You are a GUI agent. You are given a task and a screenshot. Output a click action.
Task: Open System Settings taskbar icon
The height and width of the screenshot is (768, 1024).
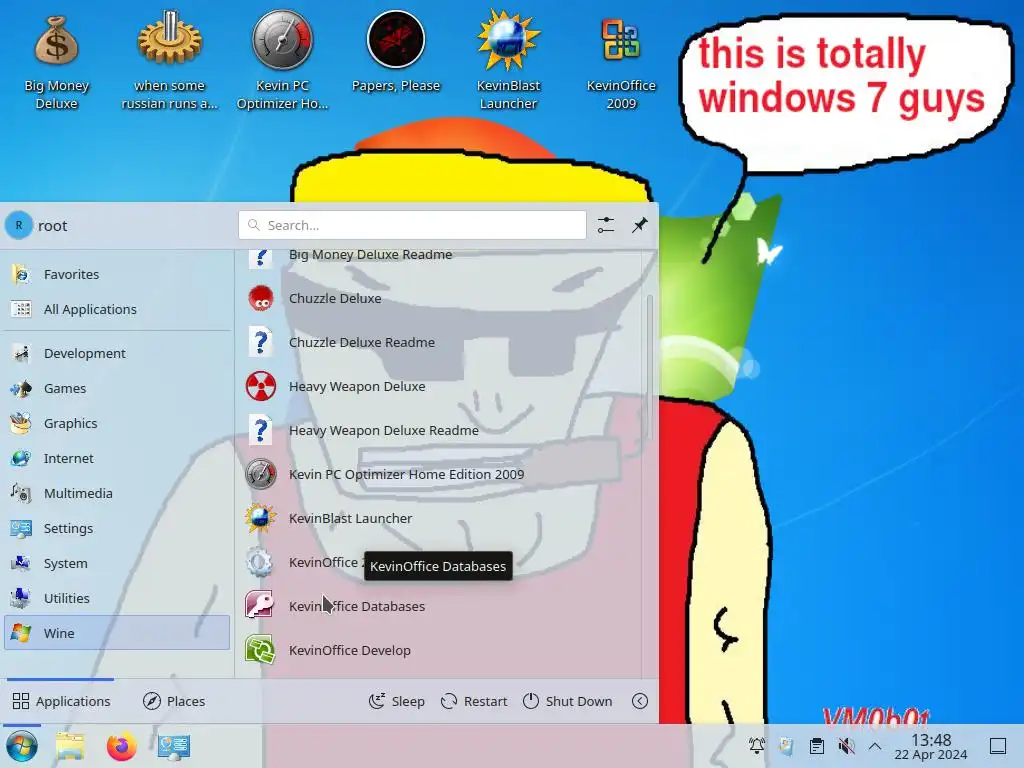tap(174, 746)
